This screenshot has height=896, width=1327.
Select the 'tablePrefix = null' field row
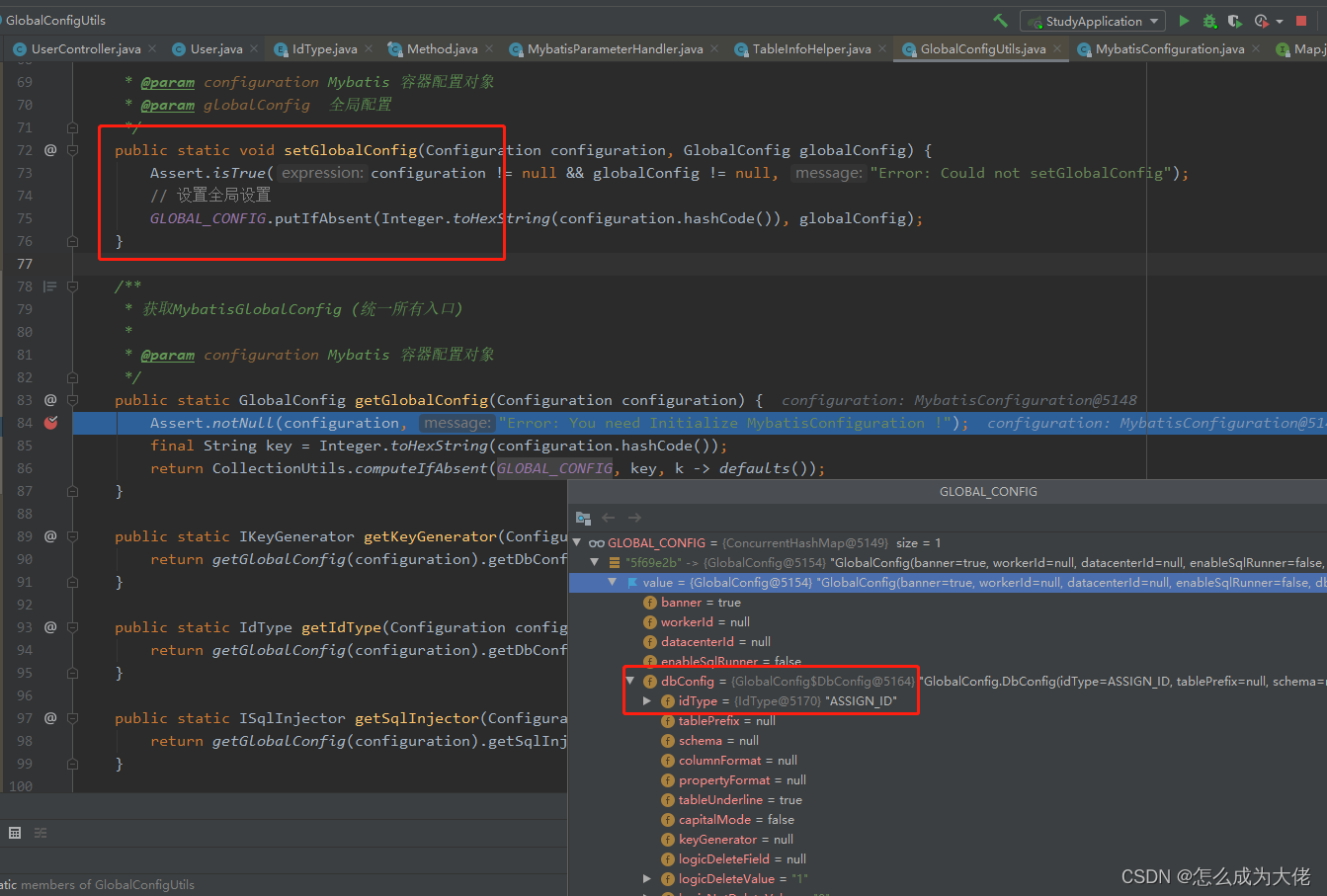click(x=948, y=720)
